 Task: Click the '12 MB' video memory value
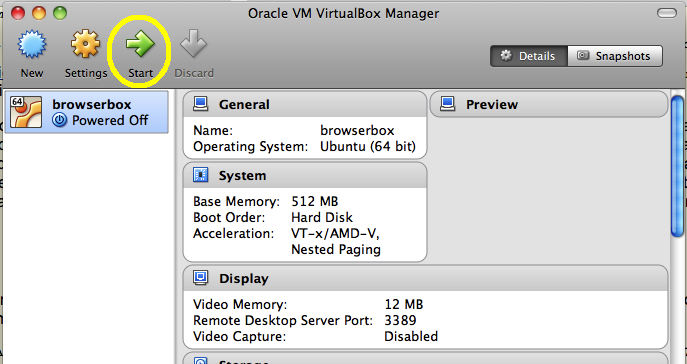(404, 304)
